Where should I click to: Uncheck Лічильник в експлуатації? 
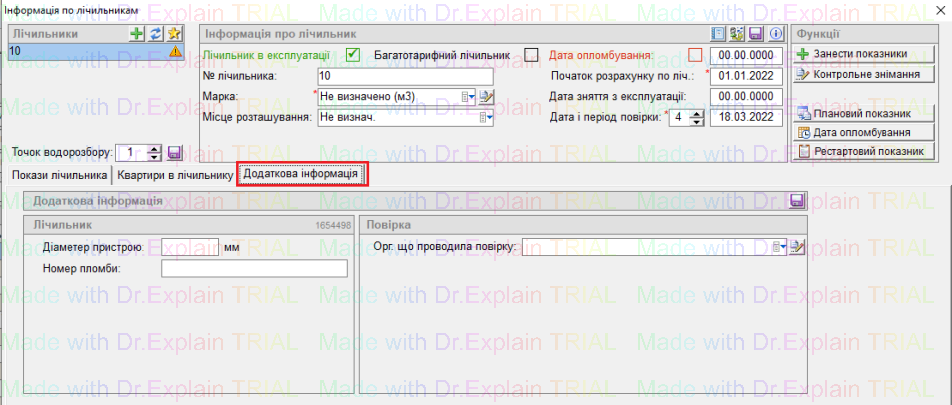point(353,55)
